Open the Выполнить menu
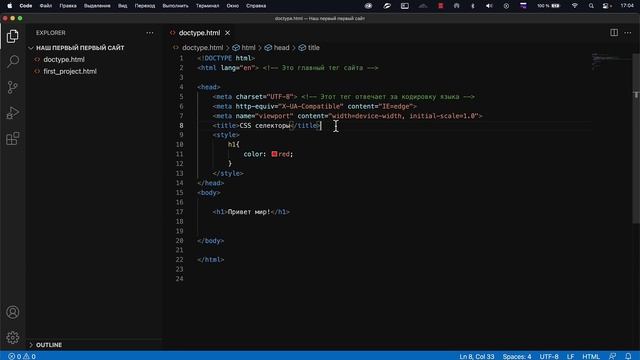 (x=176, y=6)
